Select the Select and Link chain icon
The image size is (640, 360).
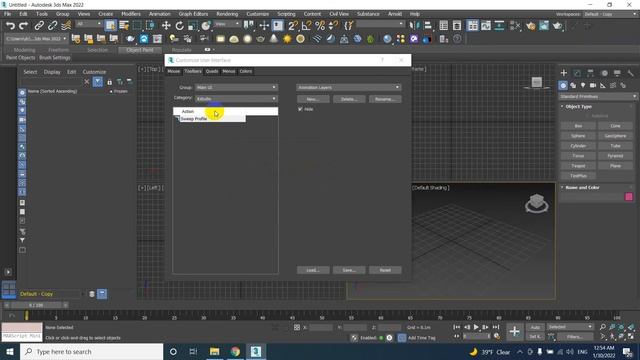point(39,26)
